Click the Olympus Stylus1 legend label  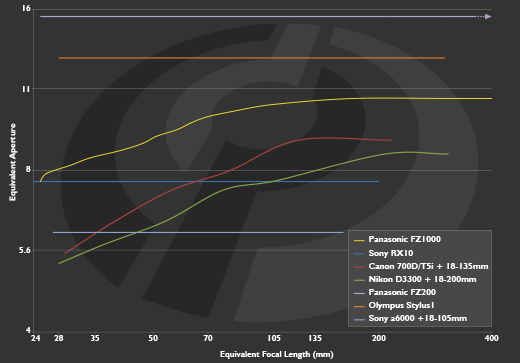pos(401,305)
